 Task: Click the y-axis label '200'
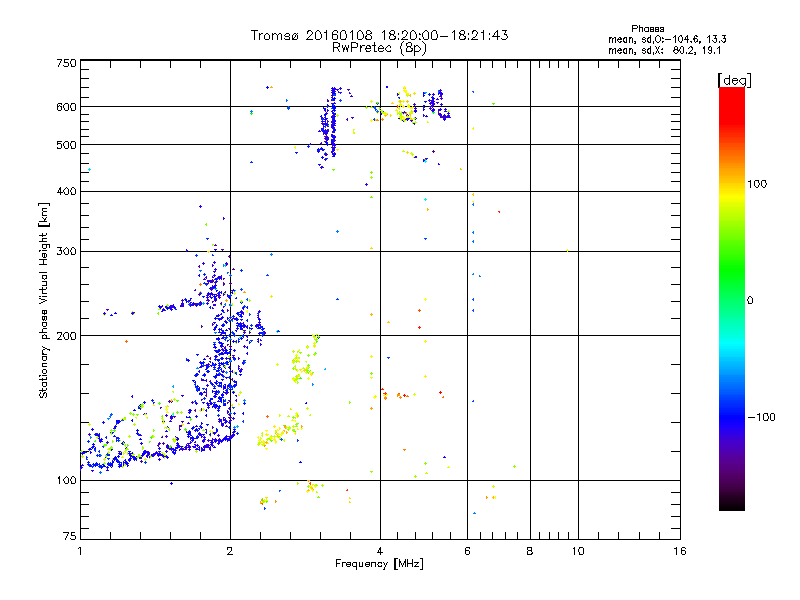coord(66,336)
